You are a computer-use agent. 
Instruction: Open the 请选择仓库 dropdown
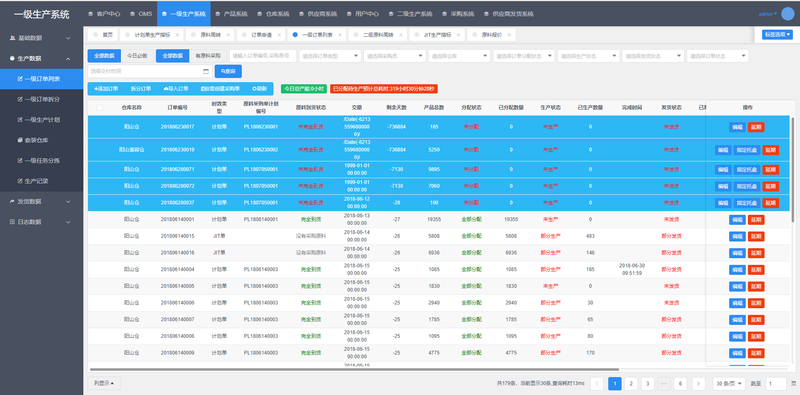pos(459,56)
